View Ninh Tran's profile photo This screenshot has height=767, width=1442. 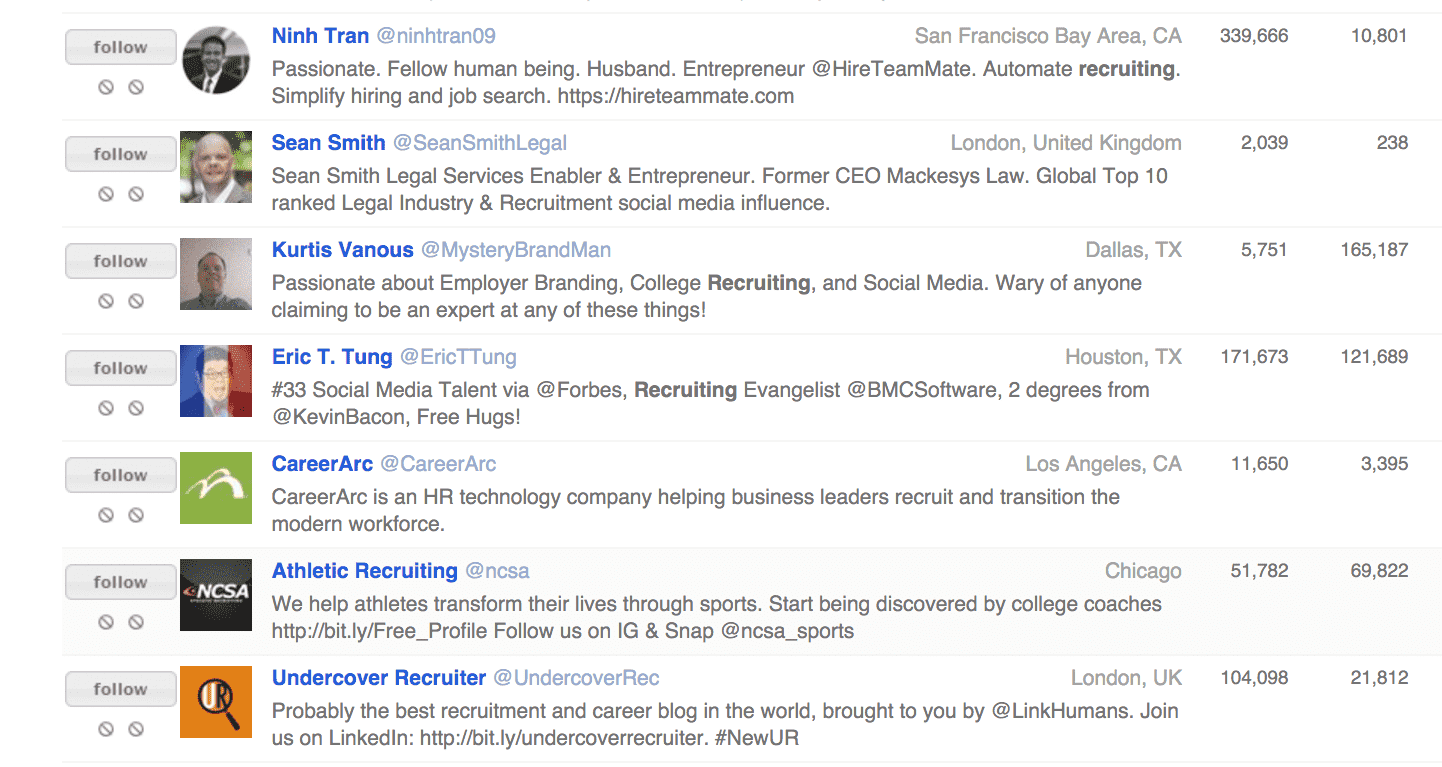pos(216,60)
